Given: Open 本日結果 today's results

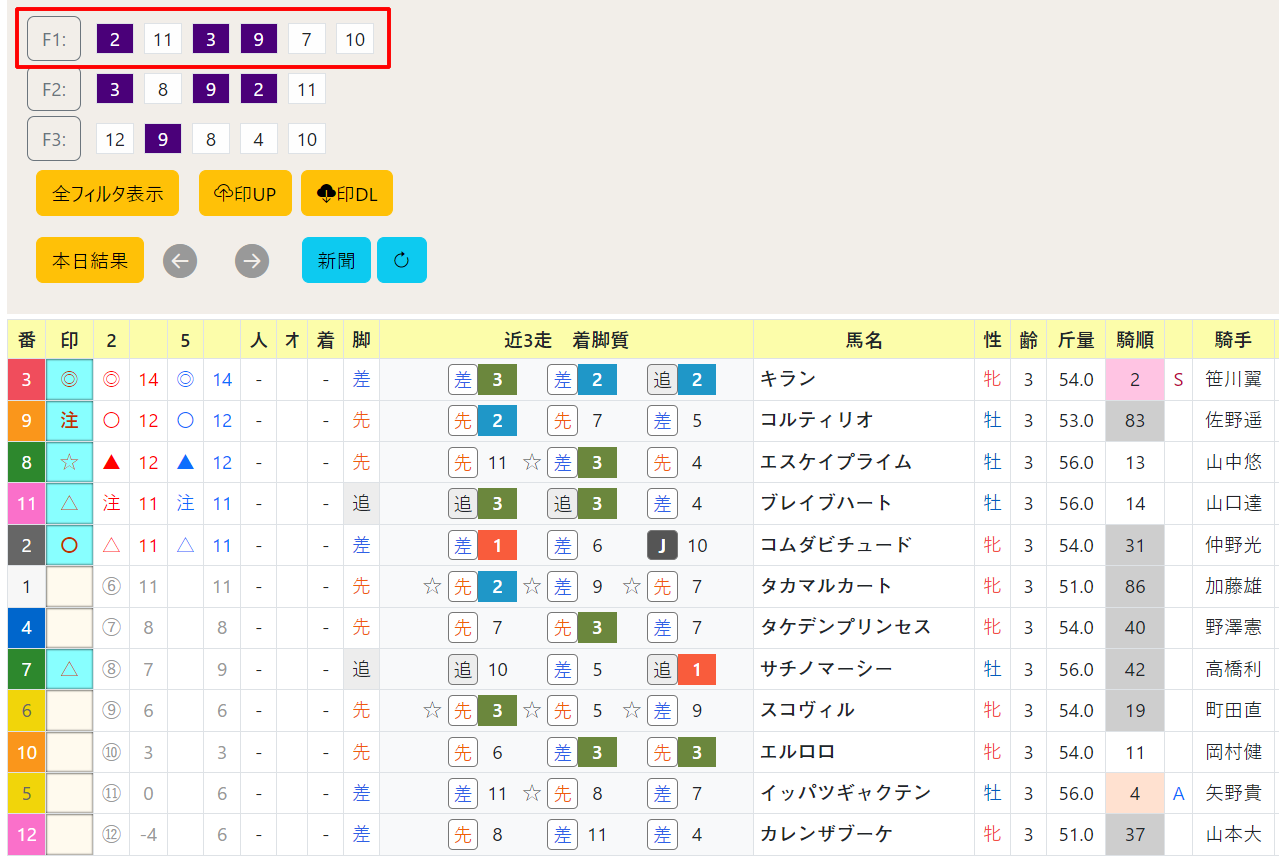Looking at the screenshot, I should coord(90,260).
